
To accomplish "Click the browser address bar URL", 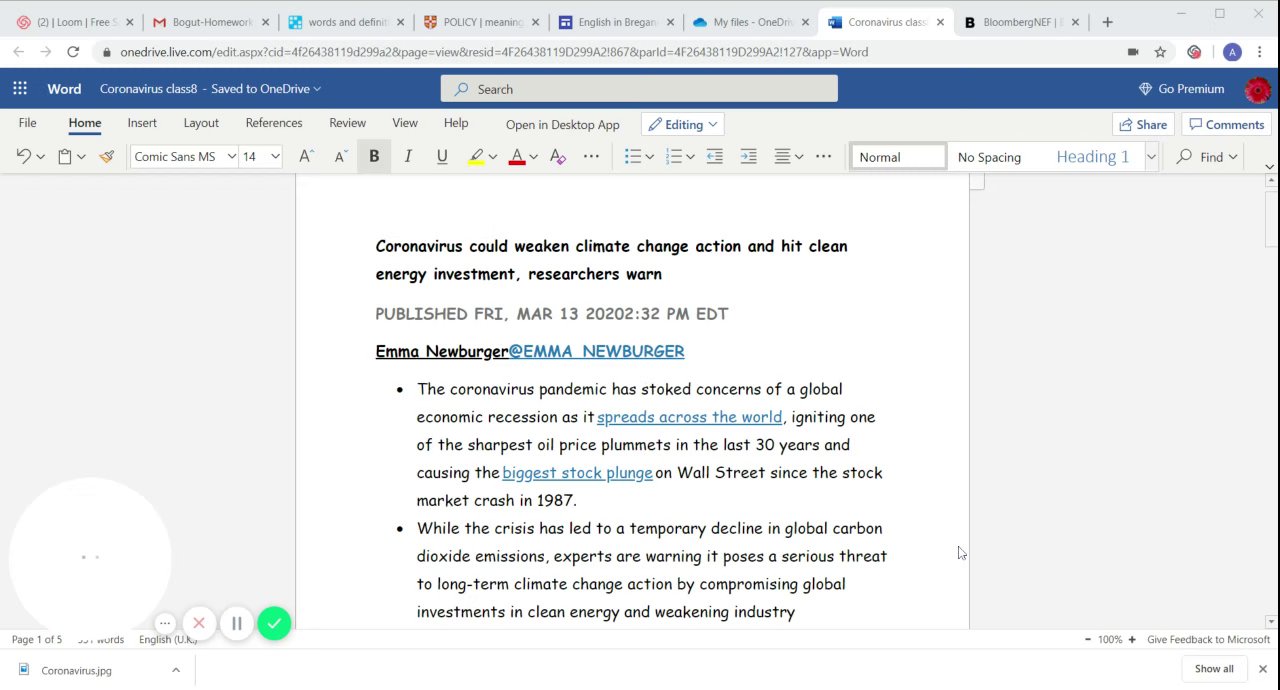I will pyautogui.click(x=494, y=52).
